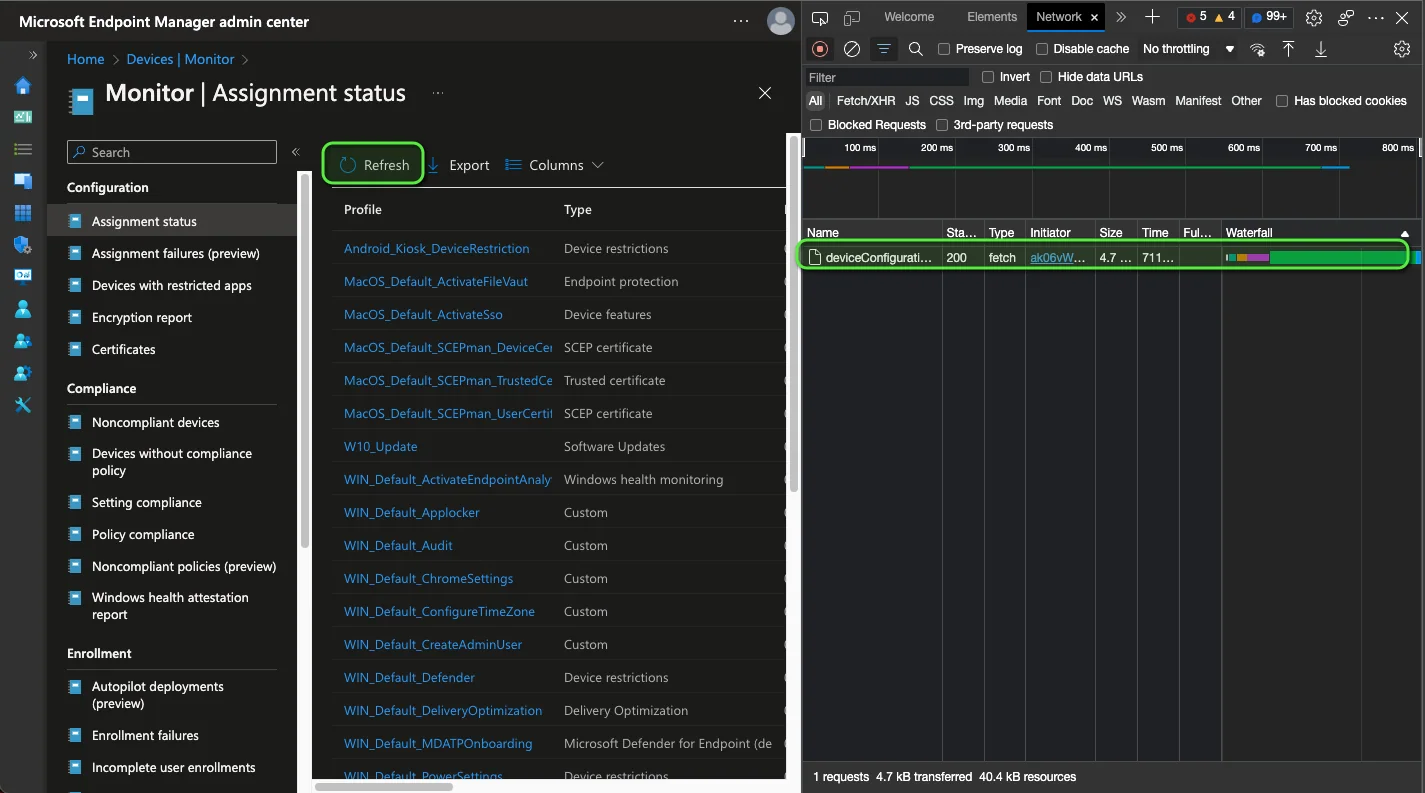
Task: Check Hide data URLs
Action: tap(1046, 77)
